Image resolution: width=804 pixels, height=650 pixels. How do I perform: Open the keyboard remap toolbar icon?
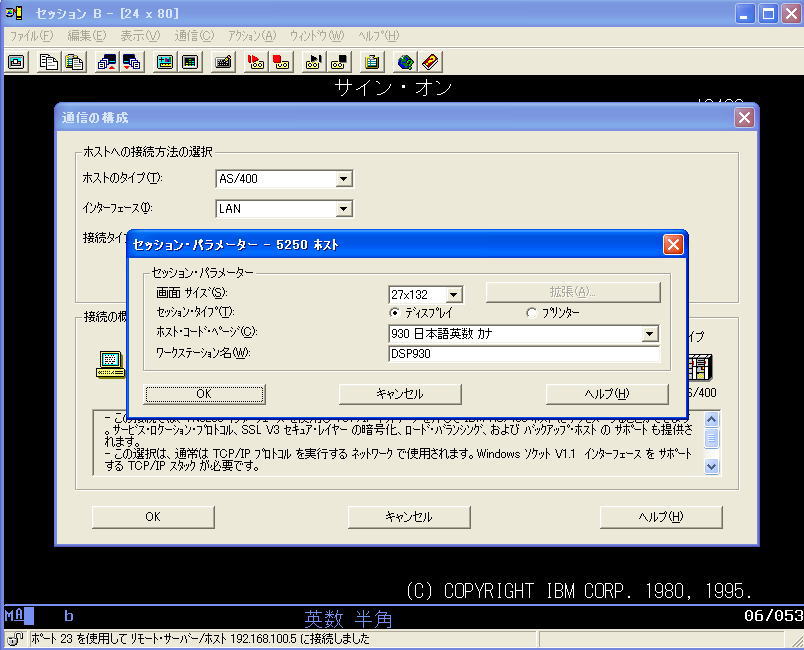tap(223, 62)
